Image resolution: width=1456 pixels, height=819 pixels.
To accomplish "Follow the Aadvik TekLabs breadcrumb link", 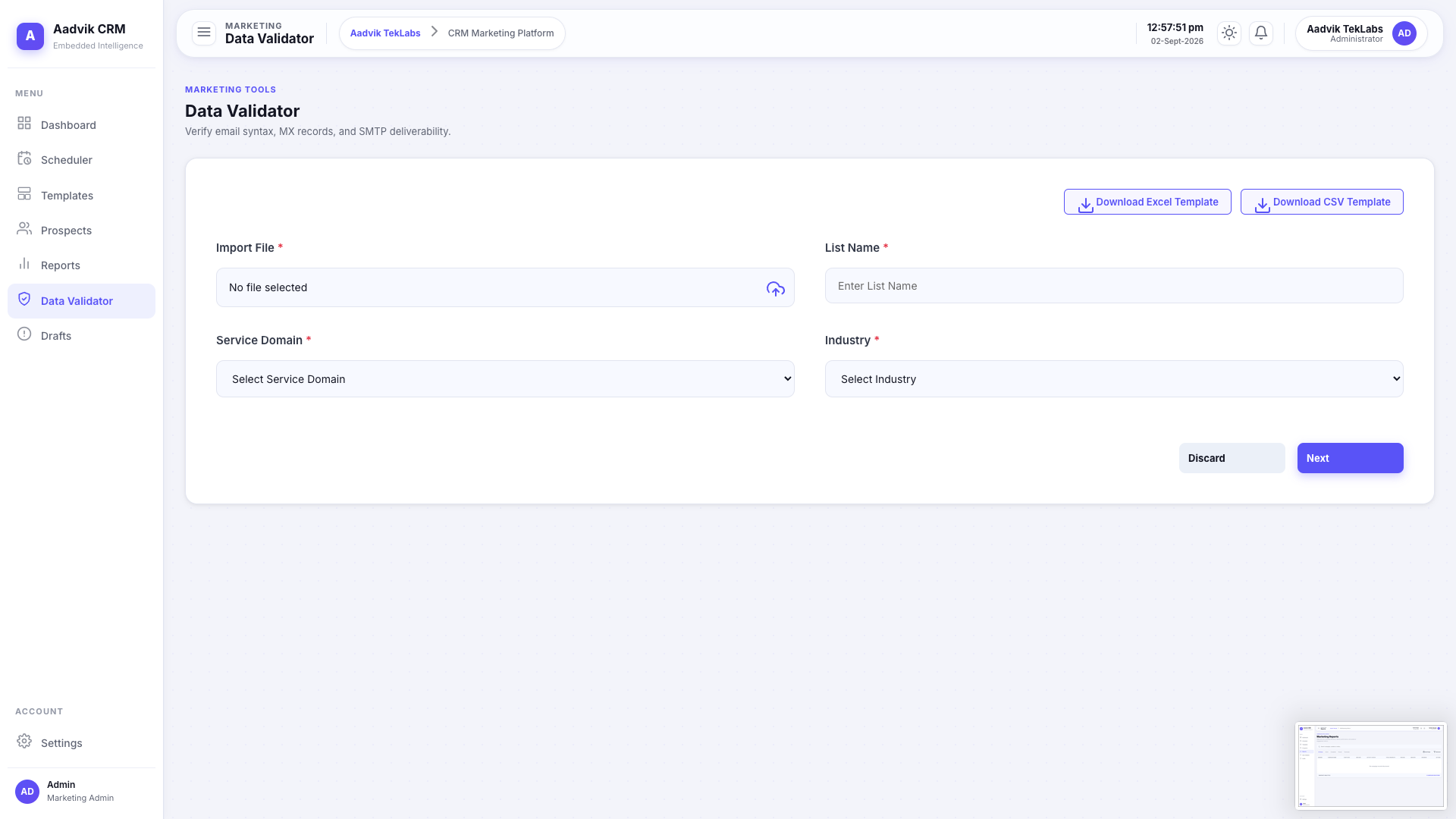I will [385, 33].
